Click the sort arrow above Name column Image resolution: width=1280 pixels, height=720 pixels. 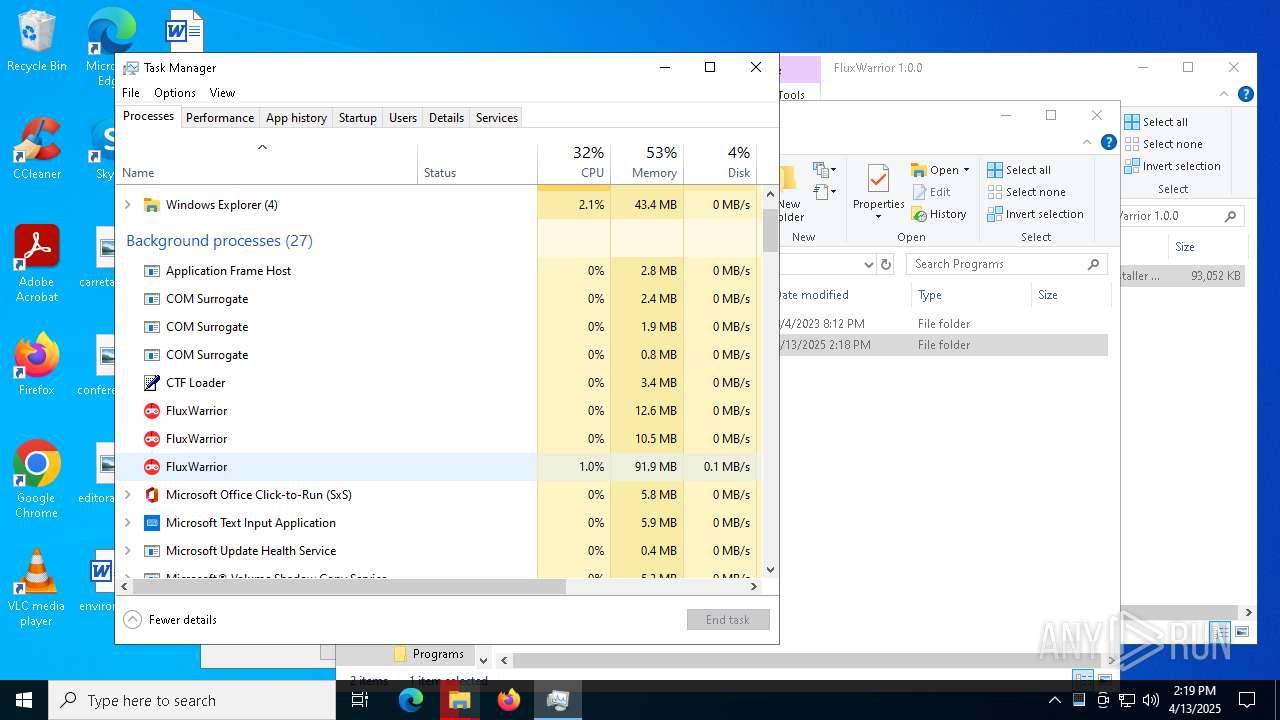click(262, 147)
